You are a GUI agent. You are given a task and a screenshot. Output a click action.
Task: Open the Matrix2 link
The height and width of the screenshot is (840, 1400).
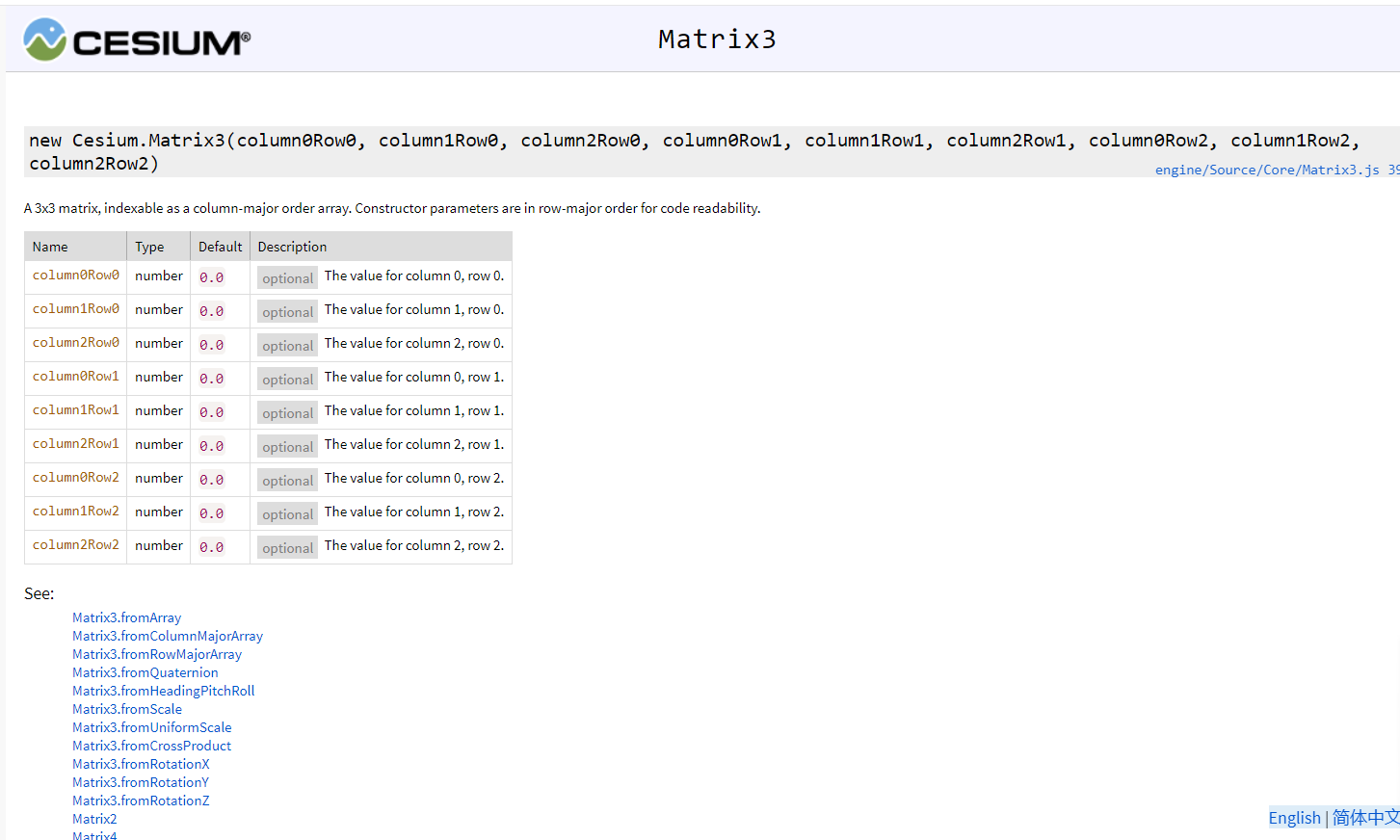[x=94, y=819]
